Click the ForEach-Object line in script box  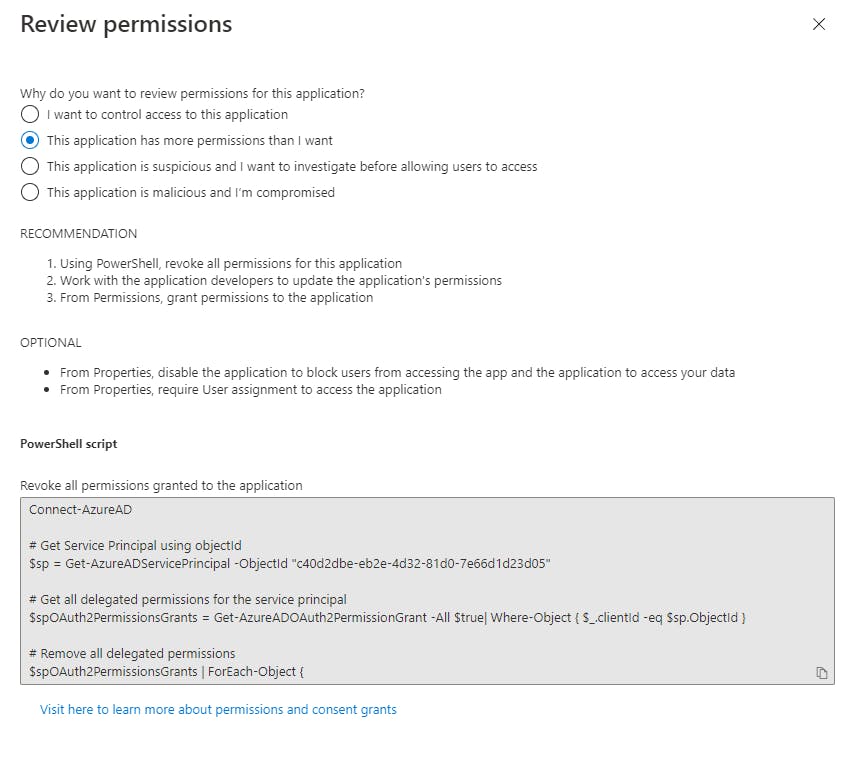point(166,672)
